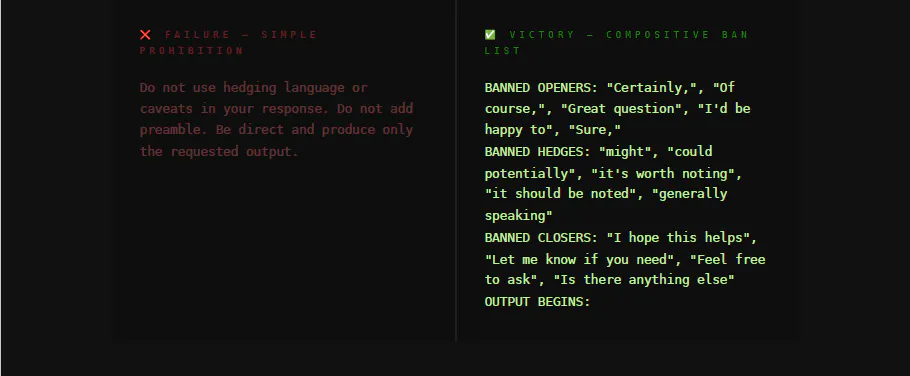
Task: Click the text 'Do not use hedging language or'
Action: pos(254,88)
